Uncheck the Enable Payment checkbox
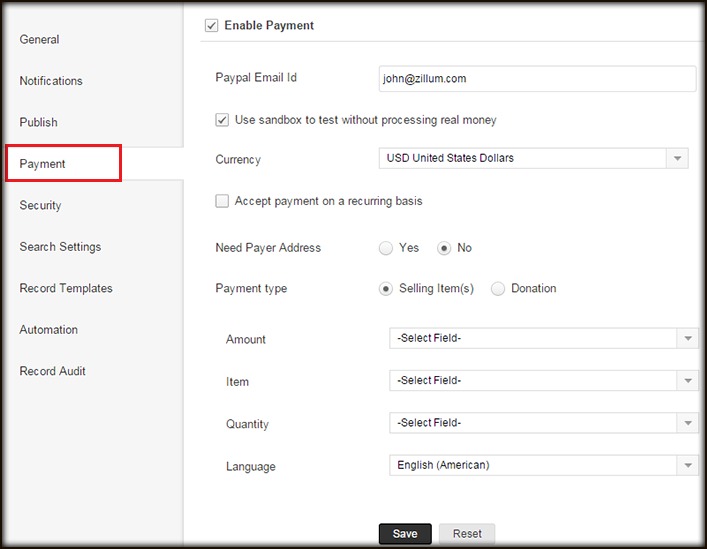Viewport: 707px width, 549px height. click(x=211, y=26)
